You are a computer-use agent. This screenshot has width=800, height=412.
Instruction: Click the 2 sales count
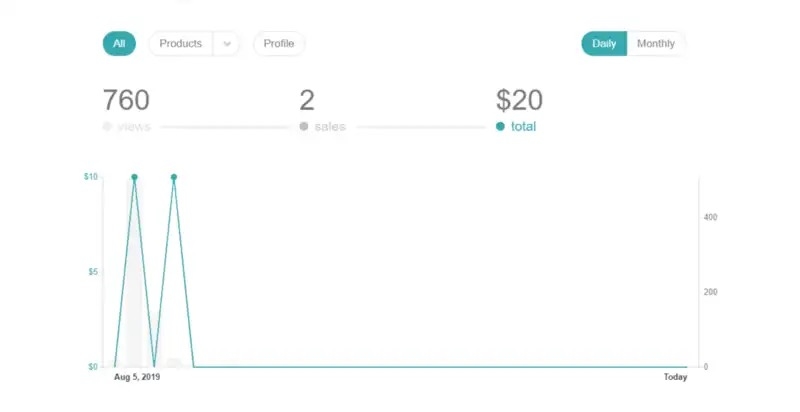pyautogui.click(x=307, y=100)
